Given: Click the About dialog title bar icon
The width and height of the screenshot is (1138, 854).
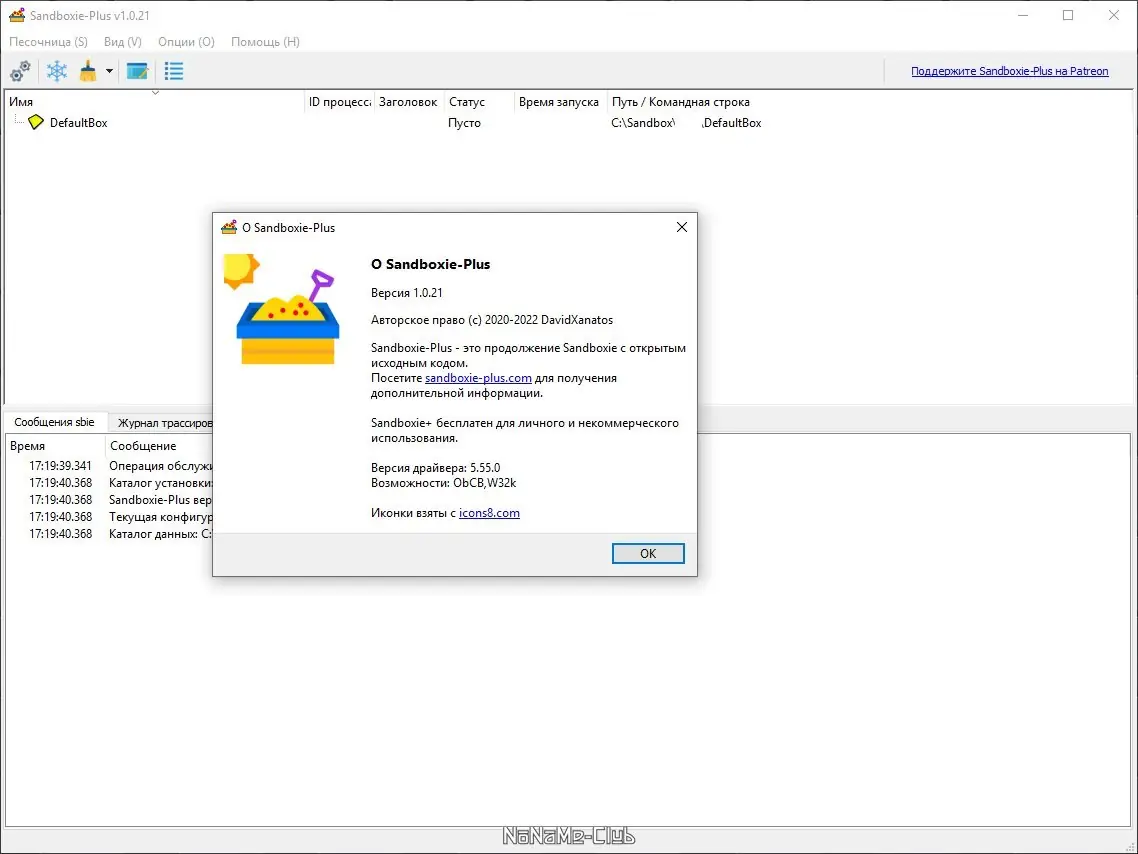Looking at the screenshot, I should tap(229, 227).
